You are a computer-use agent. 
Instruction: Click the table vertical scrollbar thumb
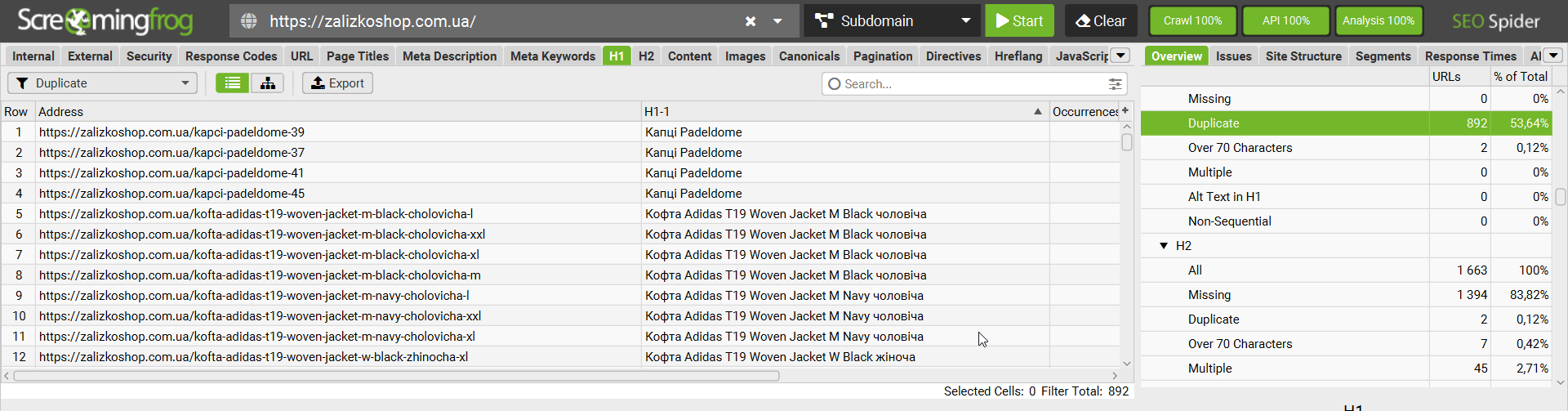point(1127,142)
